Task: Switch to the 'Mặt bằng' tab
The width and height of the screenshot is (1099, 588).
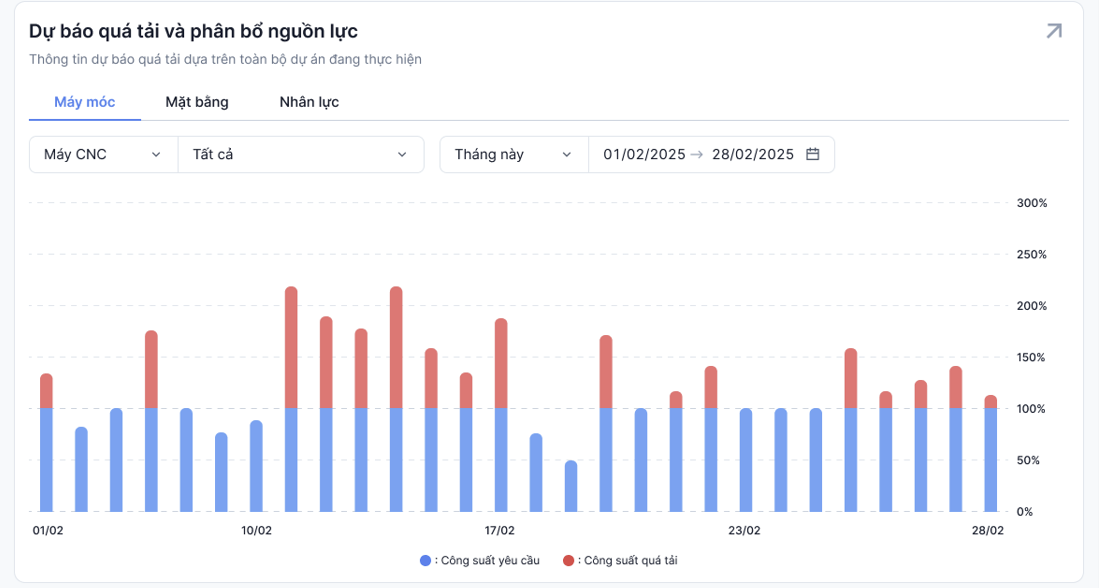Action: point(197,102)
